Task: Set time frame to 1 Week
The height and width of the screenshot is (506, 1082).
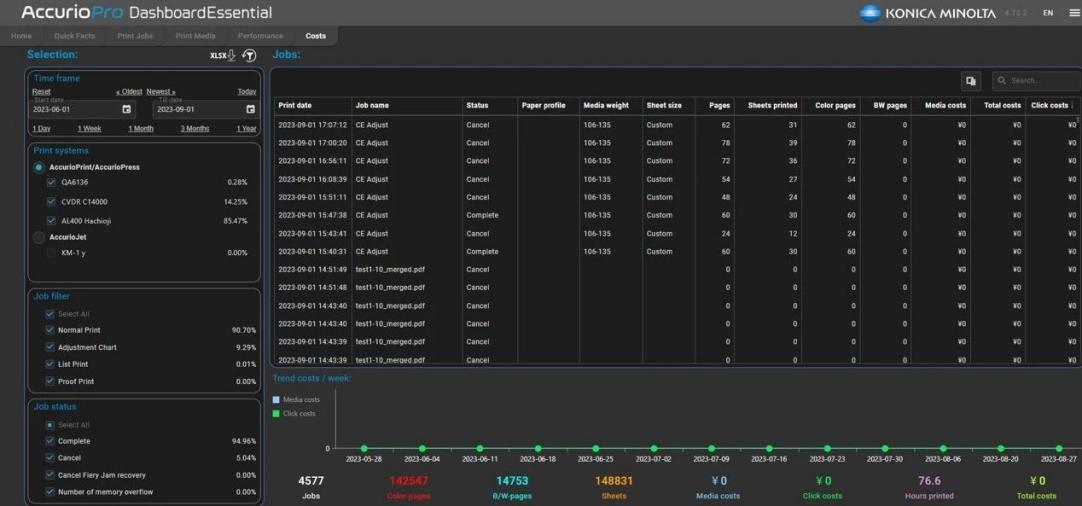Action: pos(89,128)
